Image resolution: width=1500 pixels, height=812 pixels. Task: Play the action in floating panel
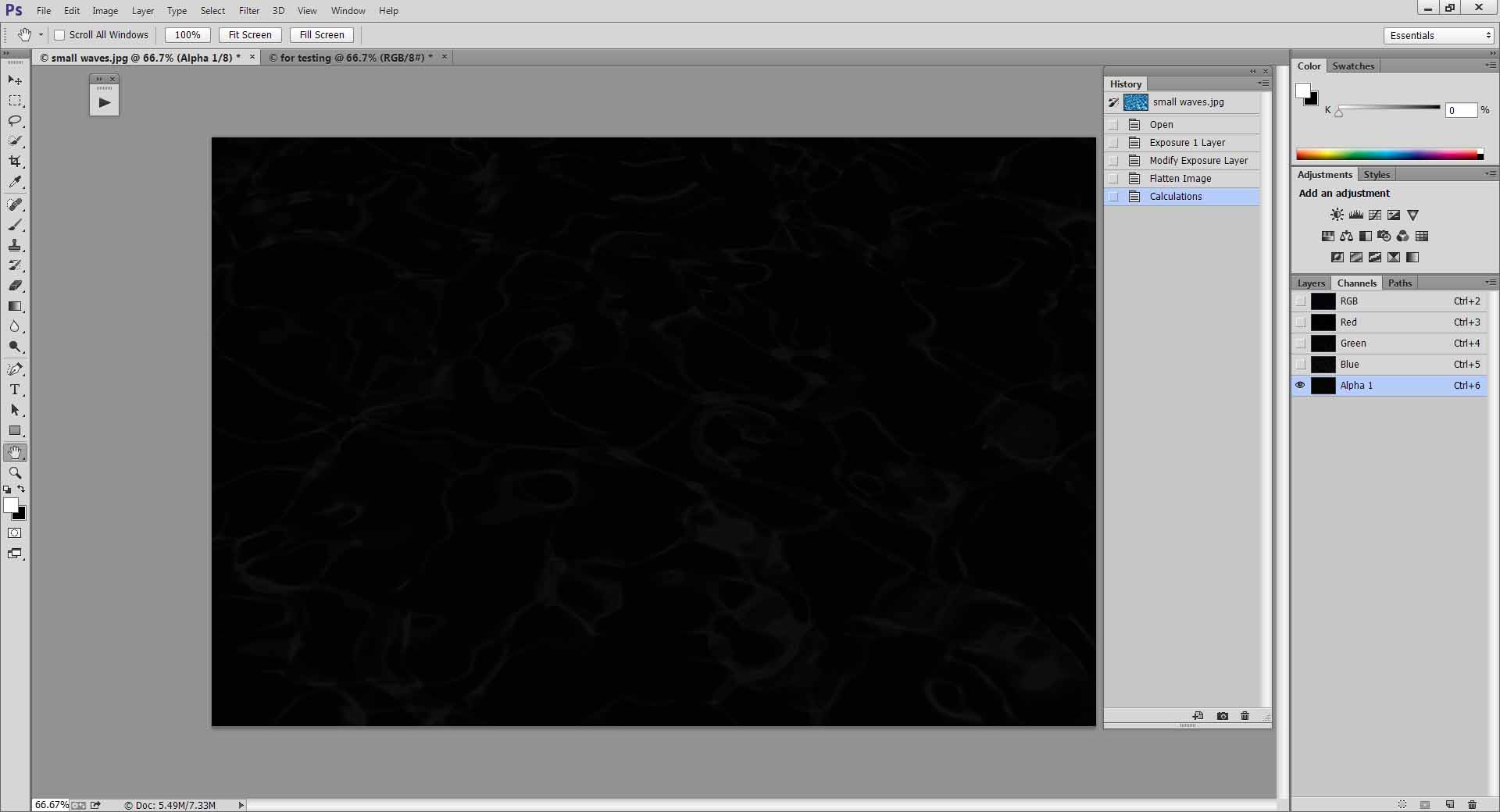pyautogui.click(x=105, y=102)
